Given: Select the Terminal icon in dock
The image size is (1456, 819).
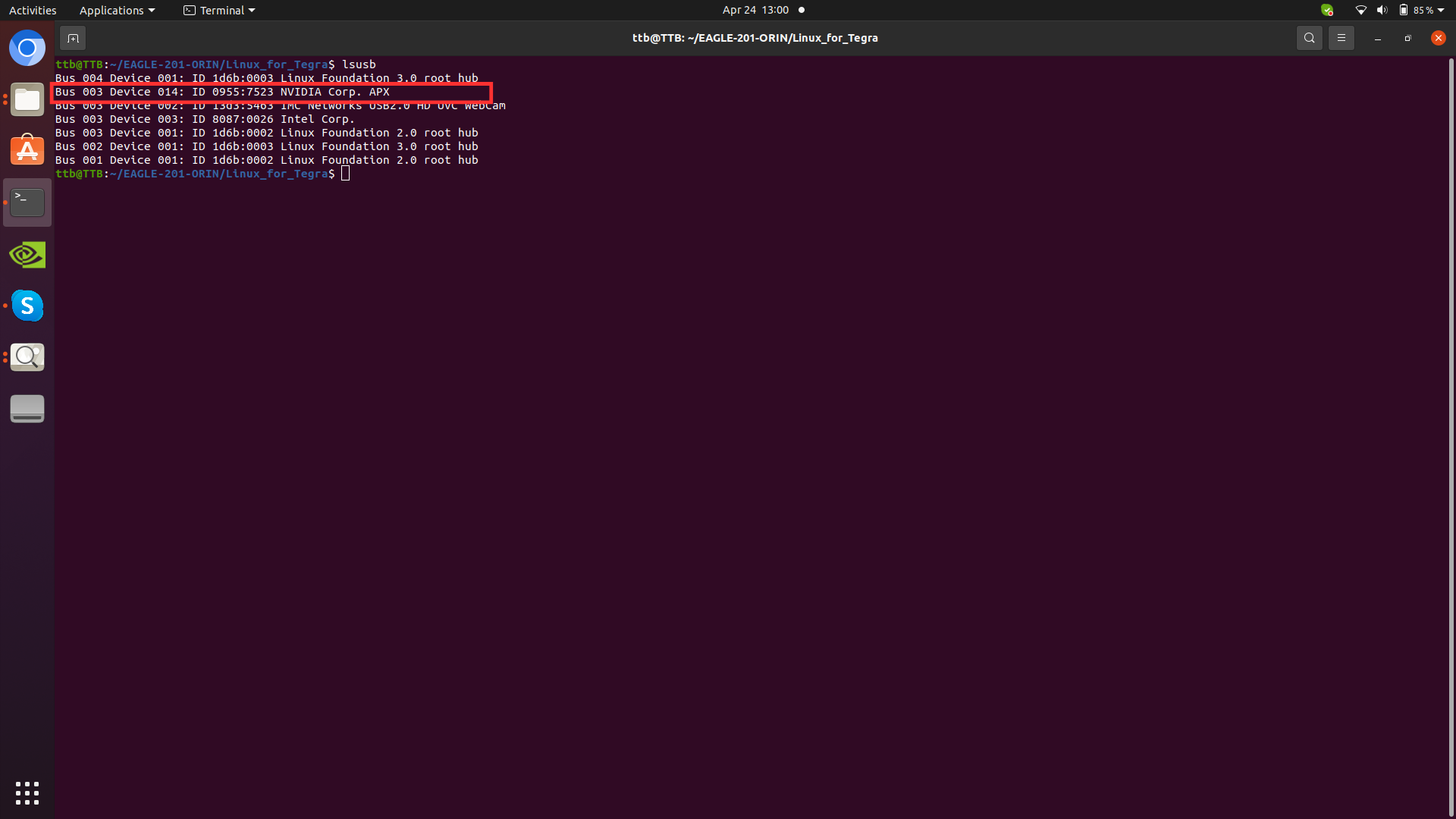Looking at the screenshot, I should coord(27,202).
